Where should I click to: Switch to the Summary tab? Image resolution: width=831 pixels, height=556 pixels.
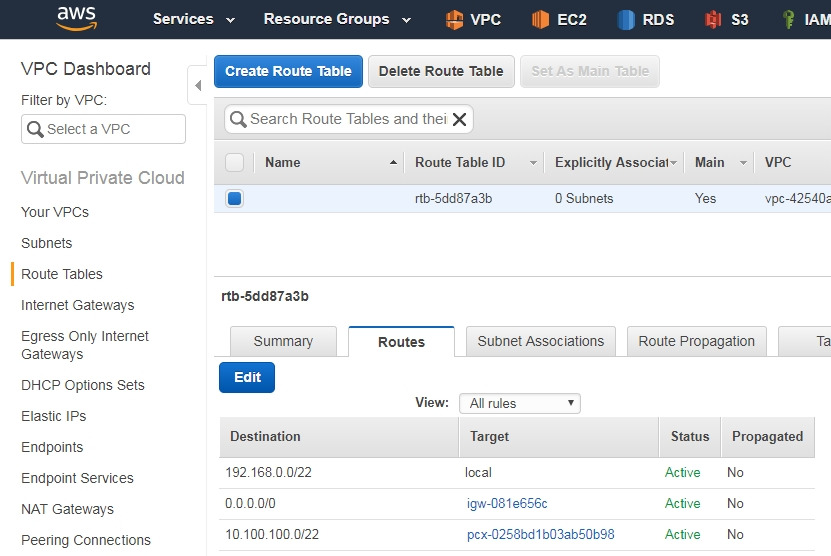(283, 341)
